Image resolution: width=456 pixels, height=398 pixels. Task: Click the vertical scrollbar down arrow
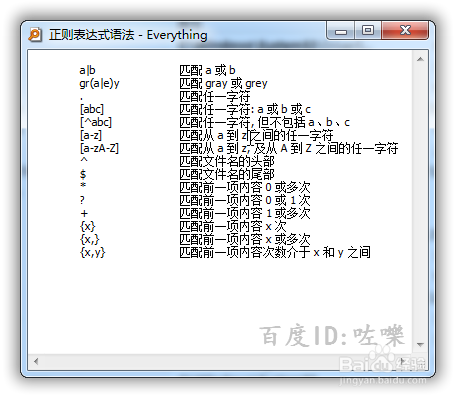click(x=420, y=345)
